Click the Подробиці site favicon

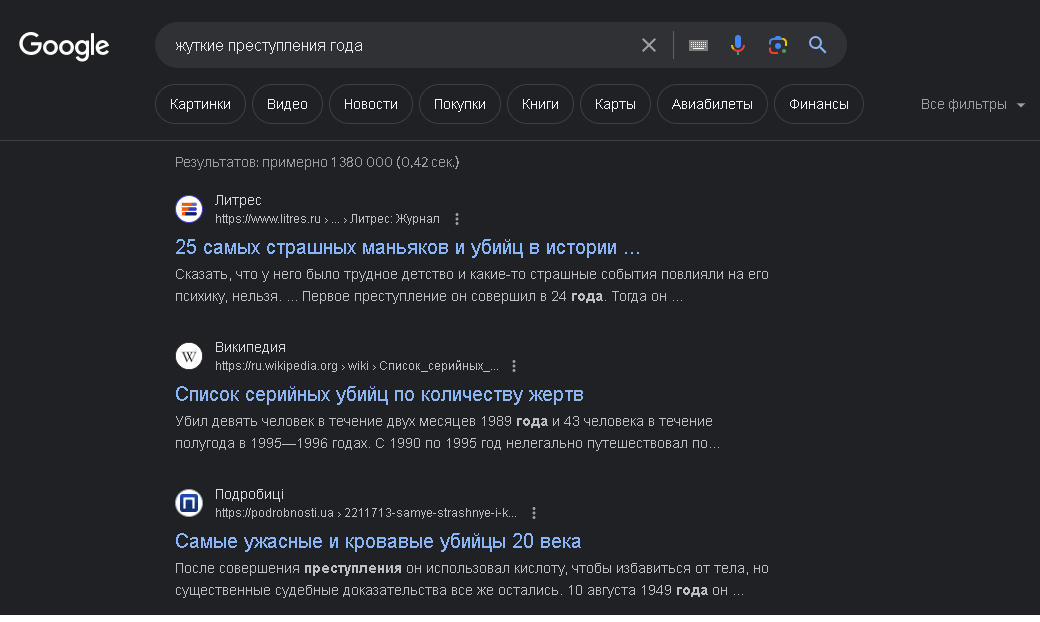[189, 503]
